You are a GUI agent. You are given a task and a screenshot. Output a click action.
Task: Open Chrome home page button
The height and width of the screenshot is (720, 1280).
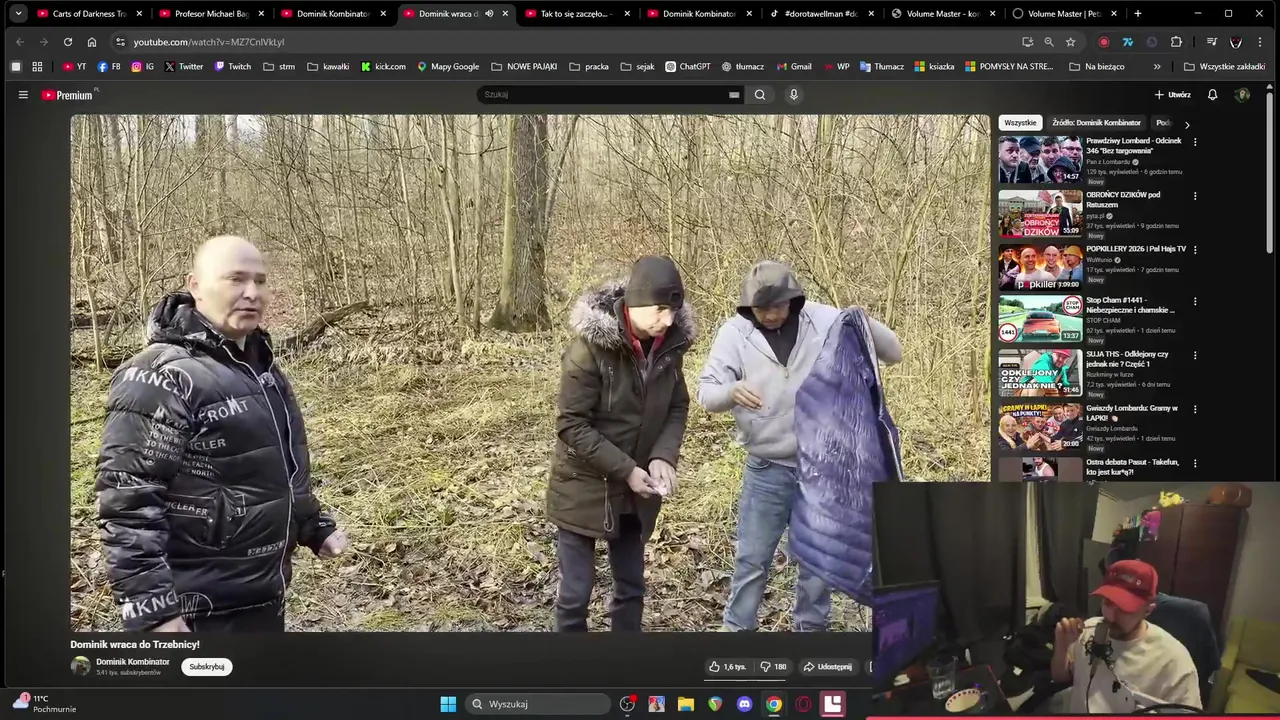coord(92,42)
